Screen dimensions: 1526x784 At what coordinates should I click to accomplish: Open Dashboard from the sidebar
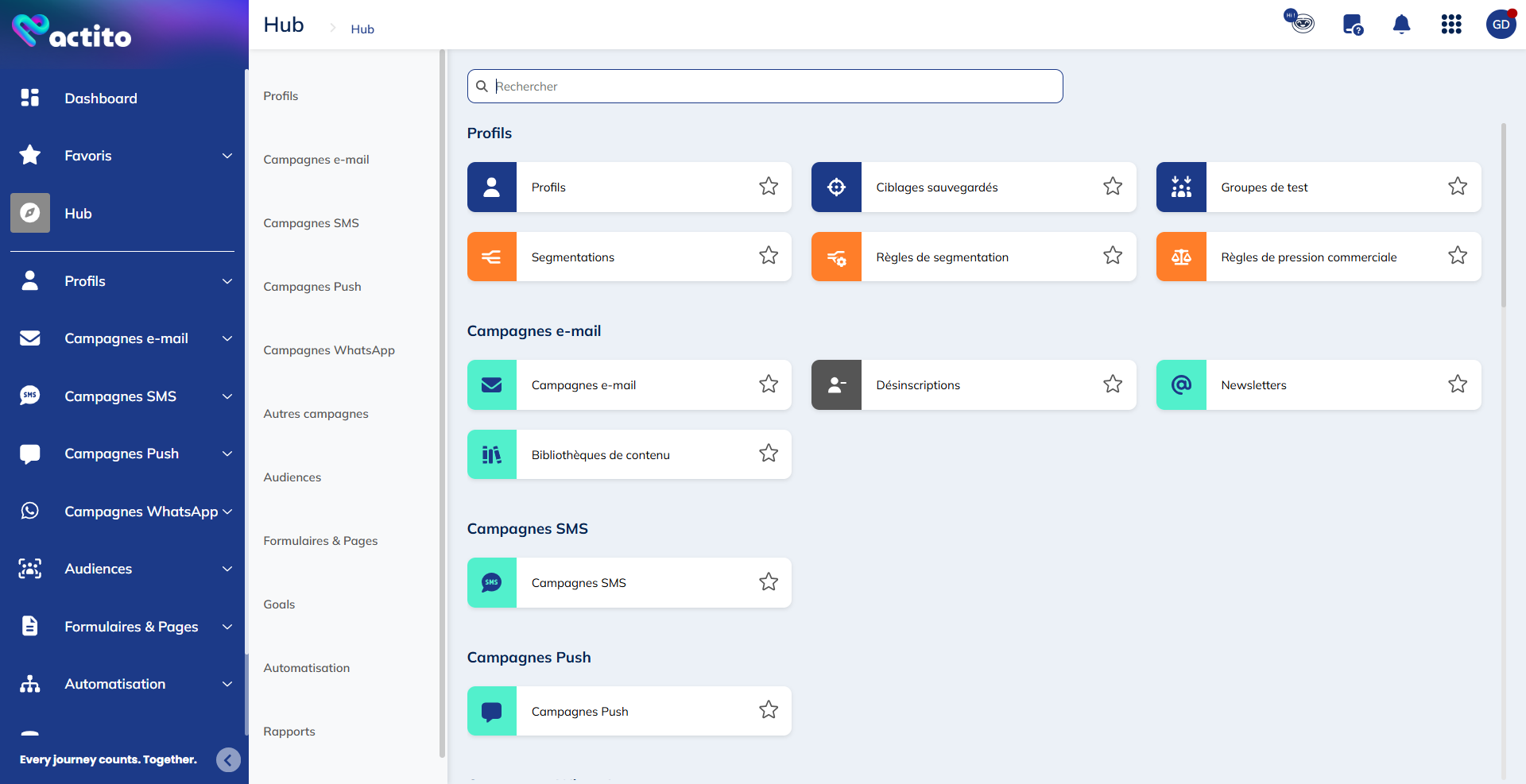click(x=100, y=98)
